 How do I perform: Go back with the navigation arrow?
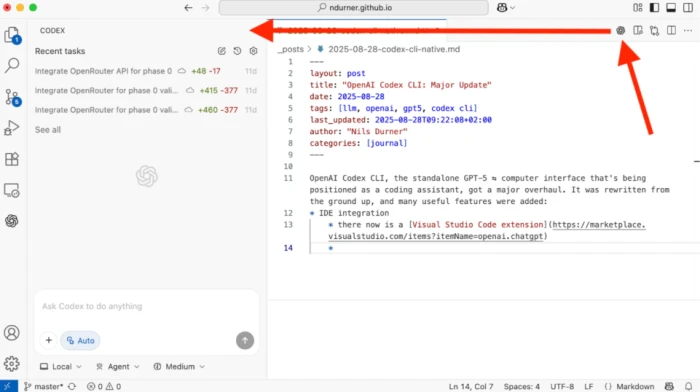click(188, 8)
